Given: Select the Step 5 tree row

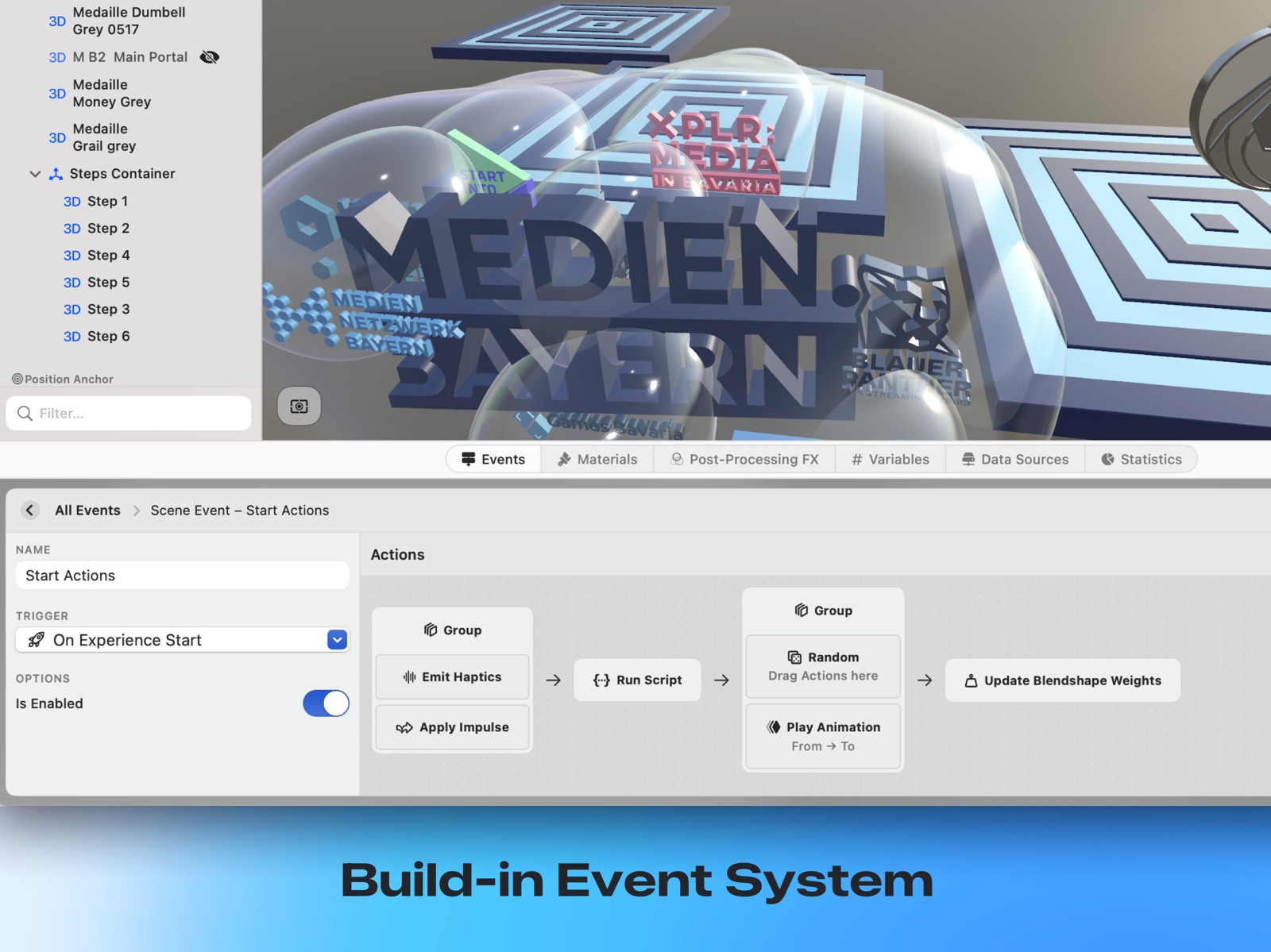Looking at the screenshot, I should click(x=131, y=283).
